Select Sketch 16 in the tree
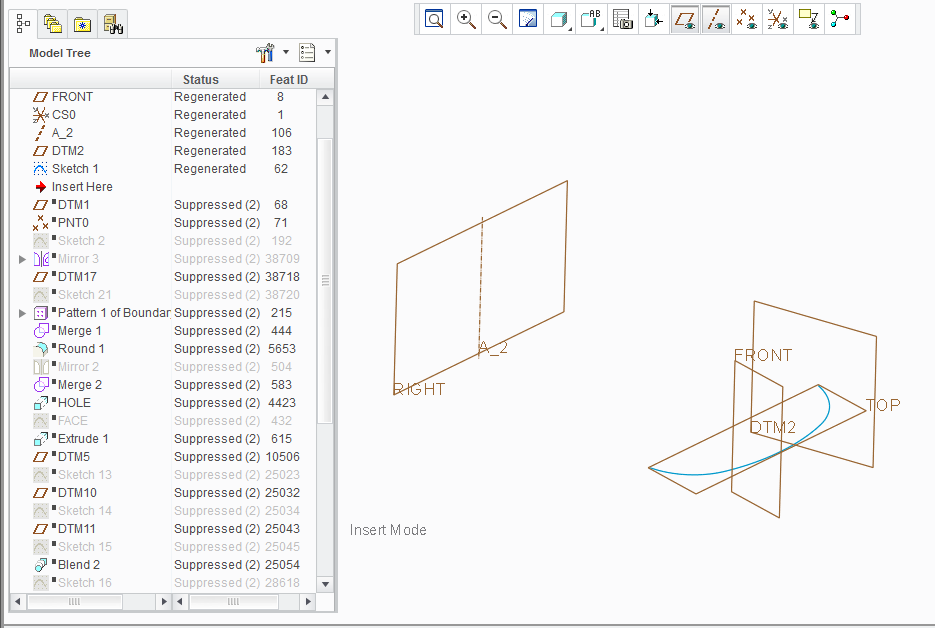This screenshot has height=628, width=935. click(x=84, y=583)
